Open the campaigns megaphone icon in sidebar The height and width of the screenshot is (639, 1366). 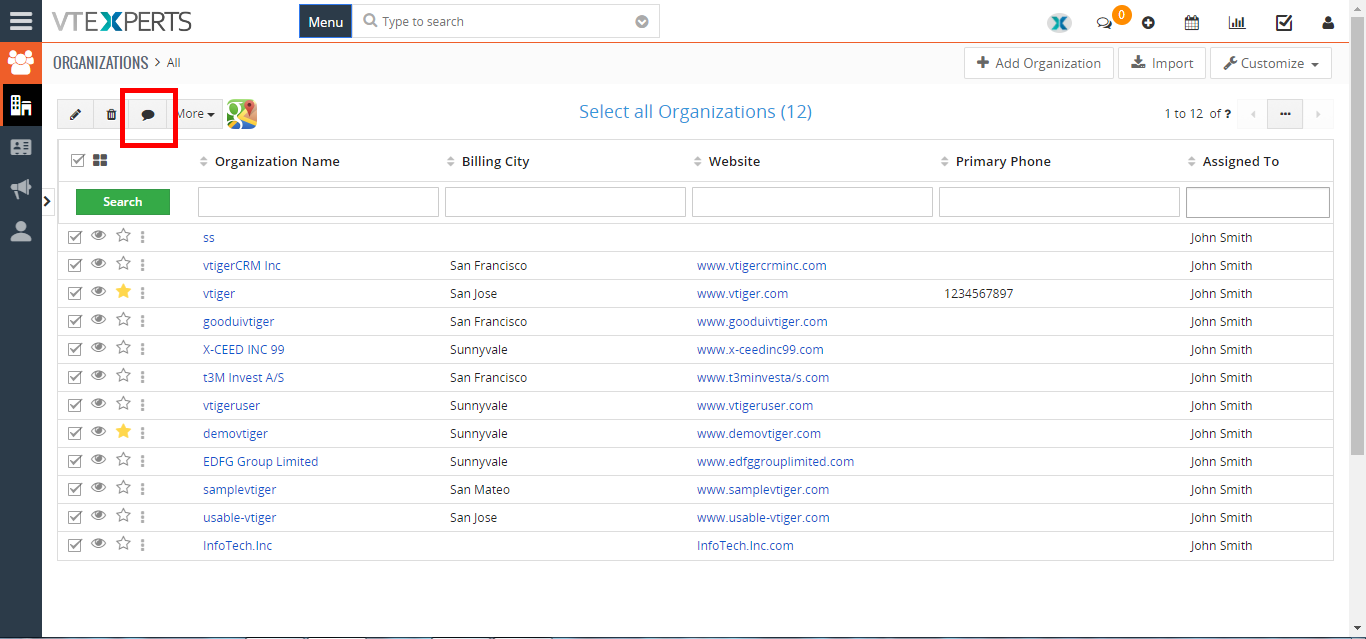(x=21, y=189)
